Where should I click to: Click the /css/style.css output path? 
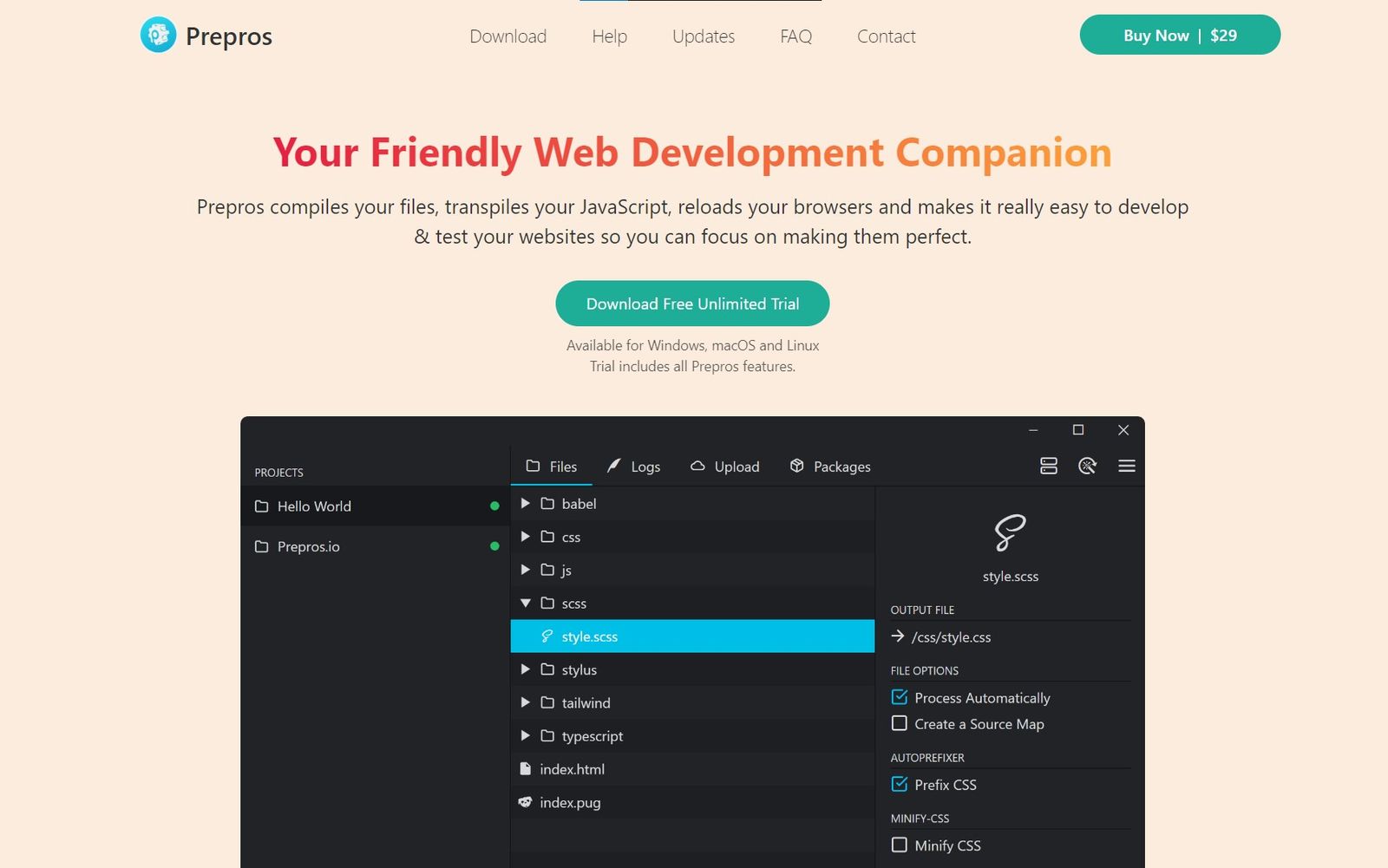coord(951,637)
